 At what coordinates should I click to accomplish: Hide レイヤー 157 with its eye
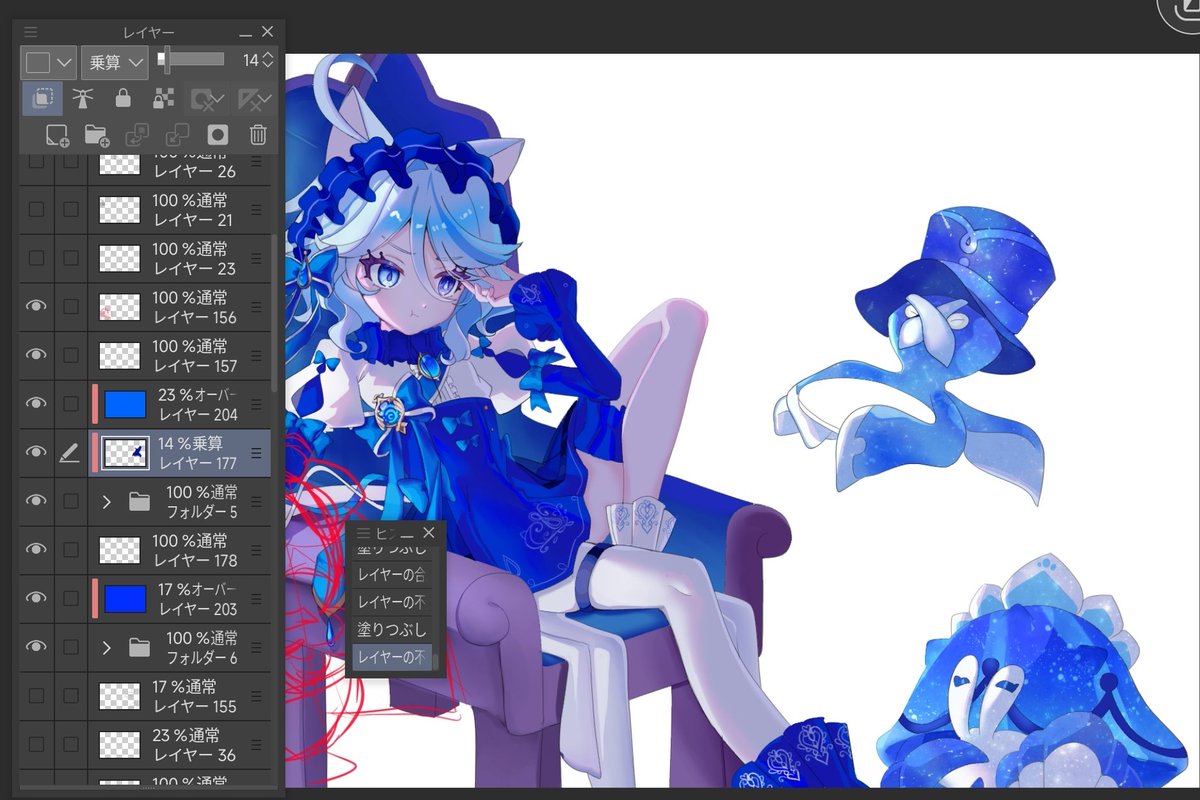pos(36,355)
